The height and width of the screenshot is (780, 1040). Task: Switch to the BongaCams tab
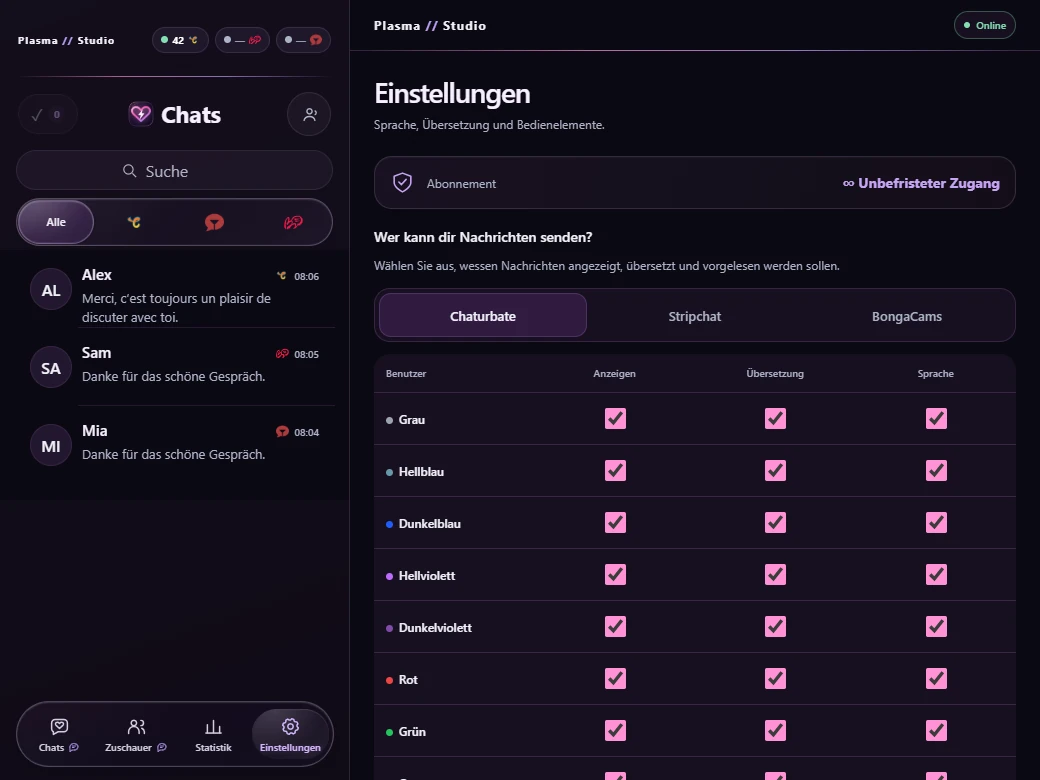906,316
